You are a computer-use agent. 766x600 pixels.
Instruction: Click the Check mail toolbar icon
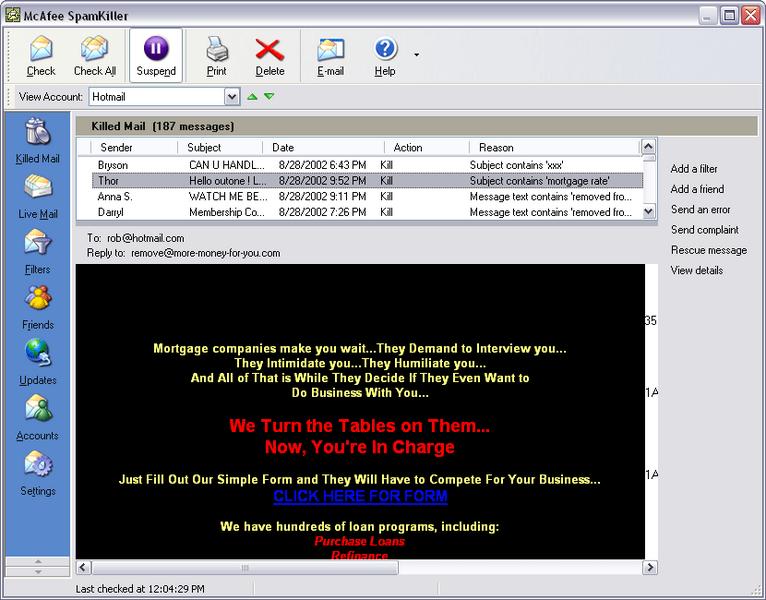tap(41, 56)
